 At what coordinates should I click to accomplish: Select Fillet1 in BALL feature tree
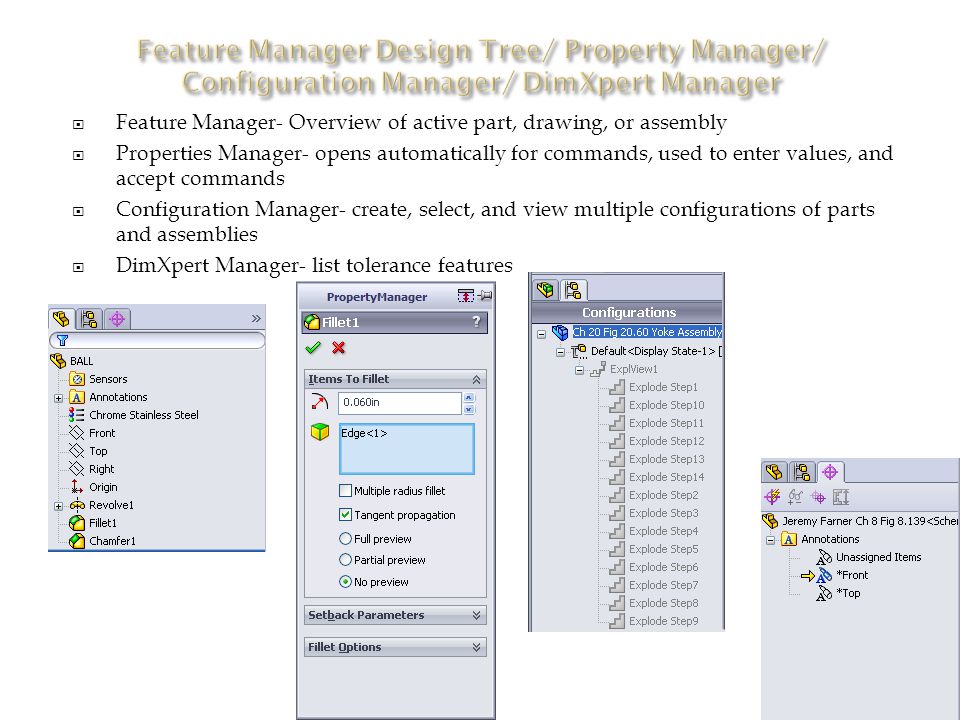click(x=102, y=523)
